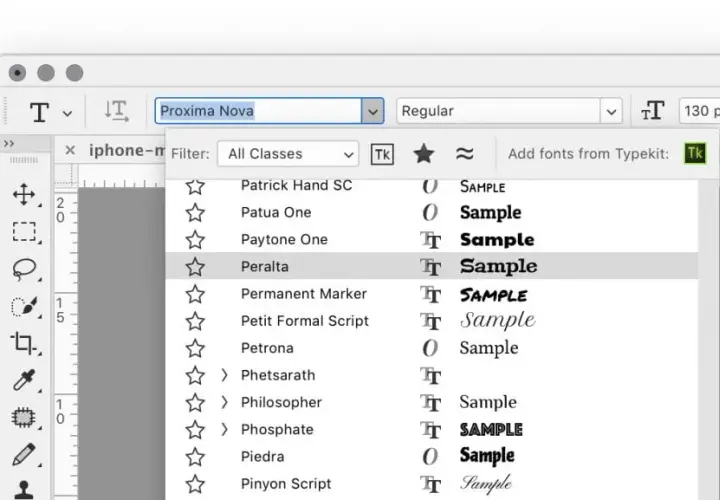
Task: Open Add fonts from Typekit green icon
Action: [x=695, y=153]
